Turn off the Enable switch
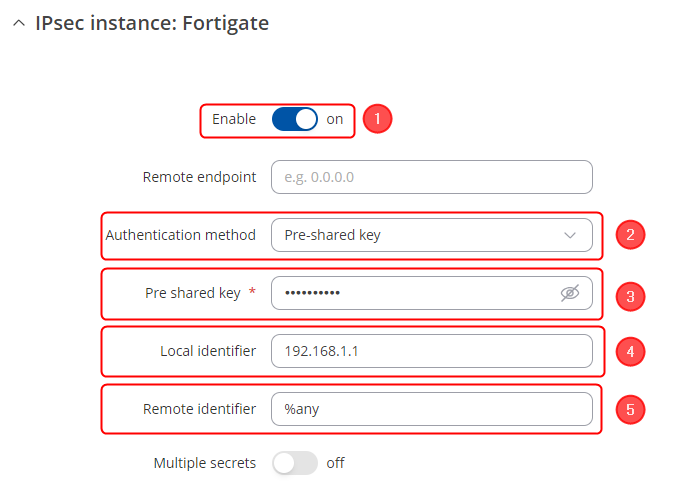This screenshot has width=678, height=490. click(x=294, y=119)
